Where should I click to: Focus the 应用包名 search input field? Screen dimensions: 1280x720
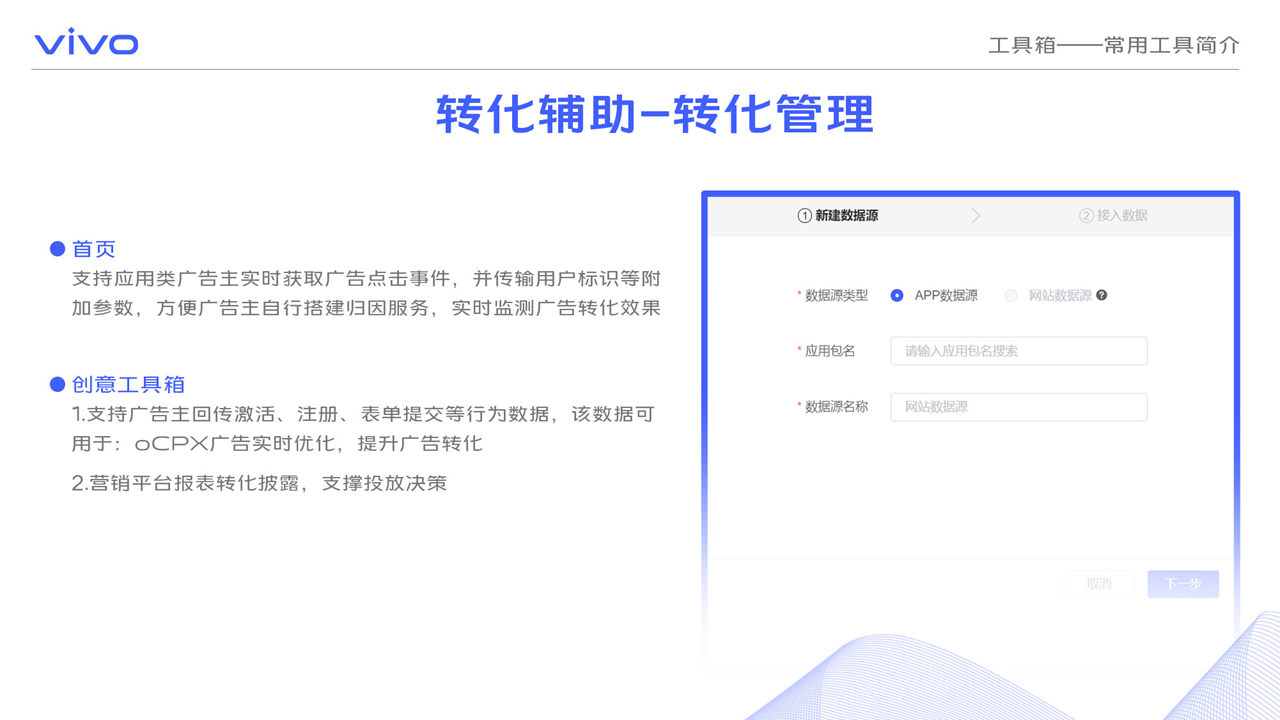[1018, 351]
